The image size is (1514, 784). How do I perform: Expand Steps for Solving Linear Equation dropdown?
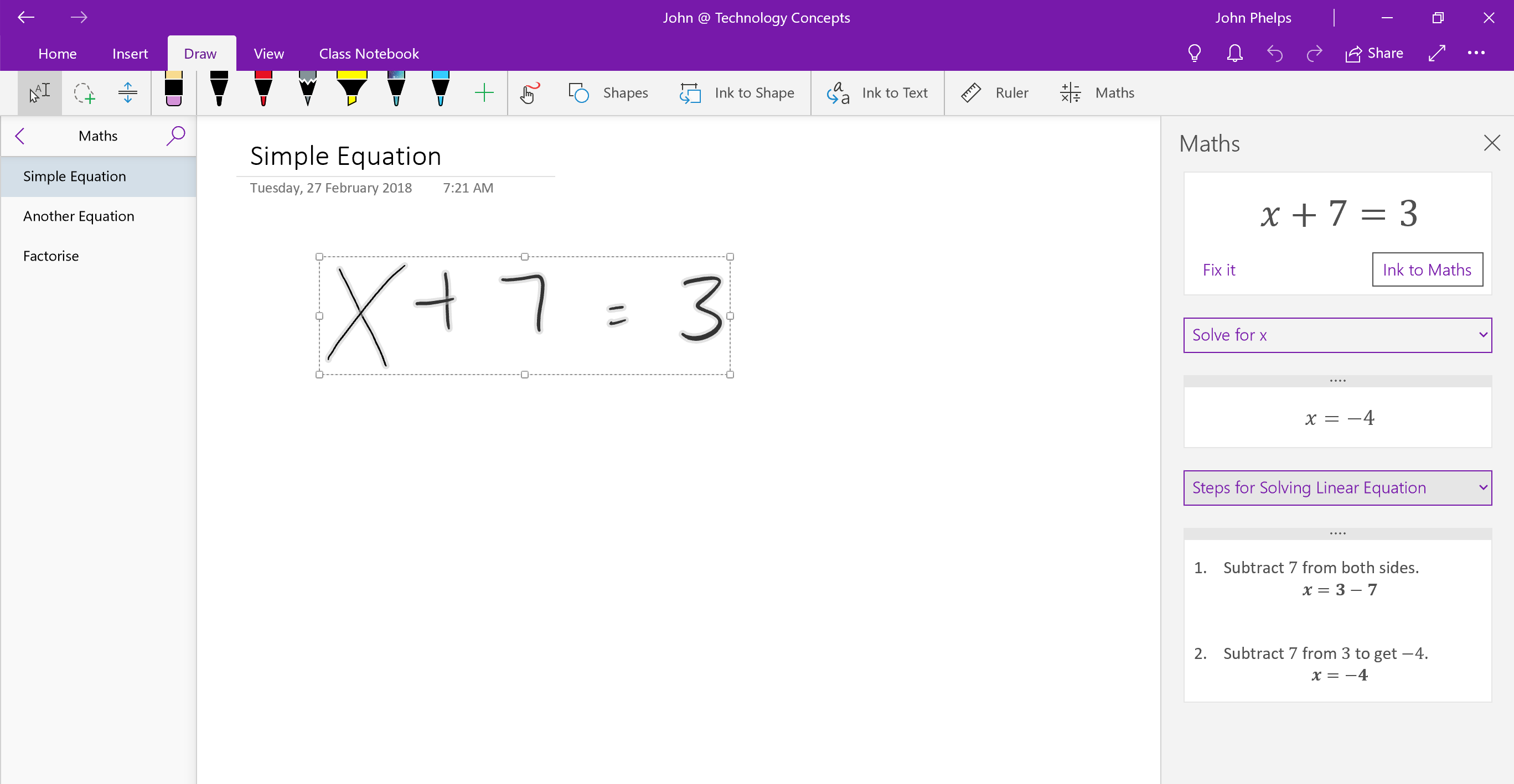click(1337, 488)
